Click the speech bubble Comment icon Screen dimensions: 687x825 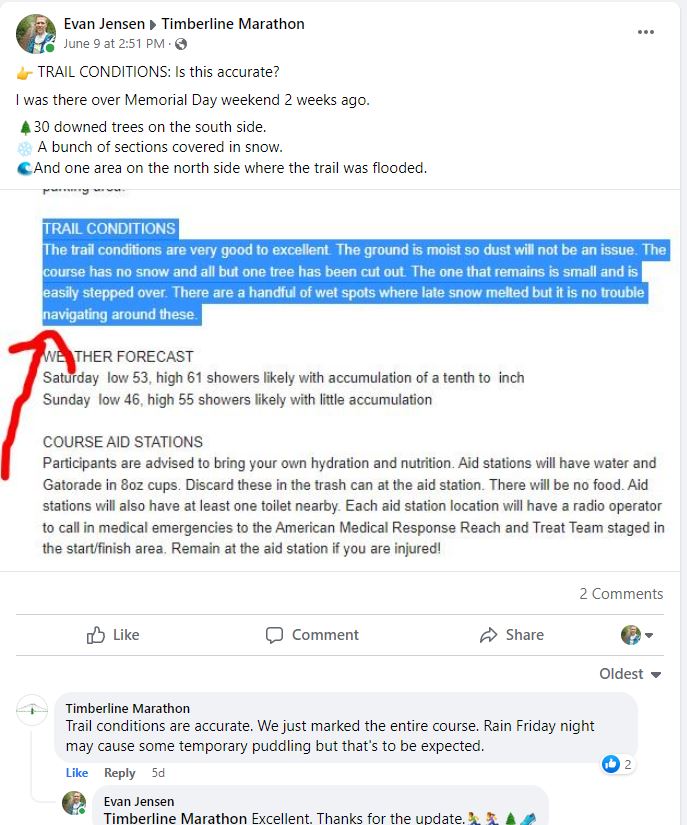click(274, 635)
